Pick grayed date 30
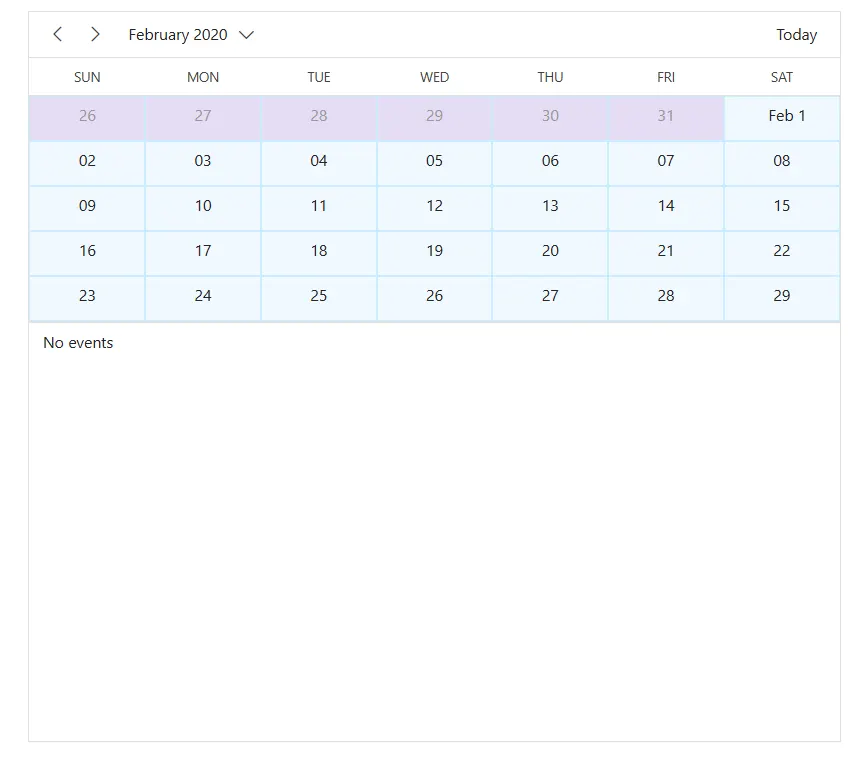The height and width of the screenshot is (767, 862). [x=550, y=118]
